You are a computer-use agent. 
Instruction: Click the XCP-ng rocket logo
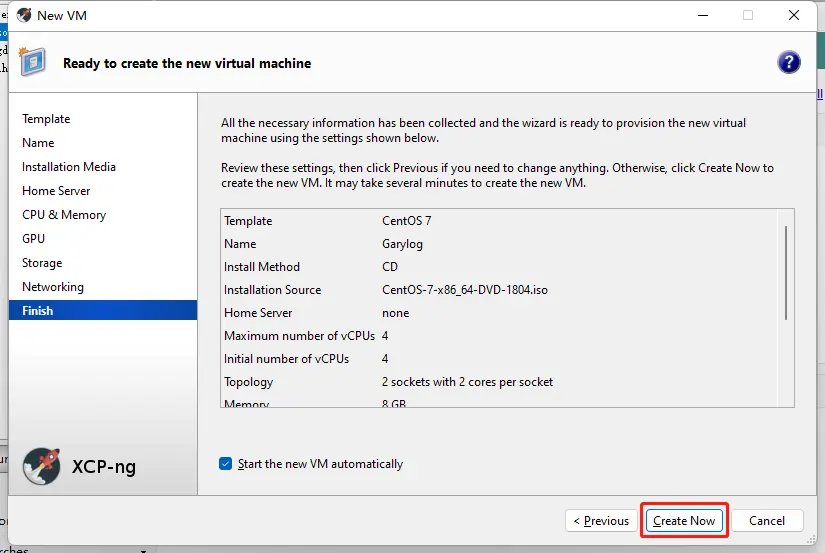[x=42, y=466]
